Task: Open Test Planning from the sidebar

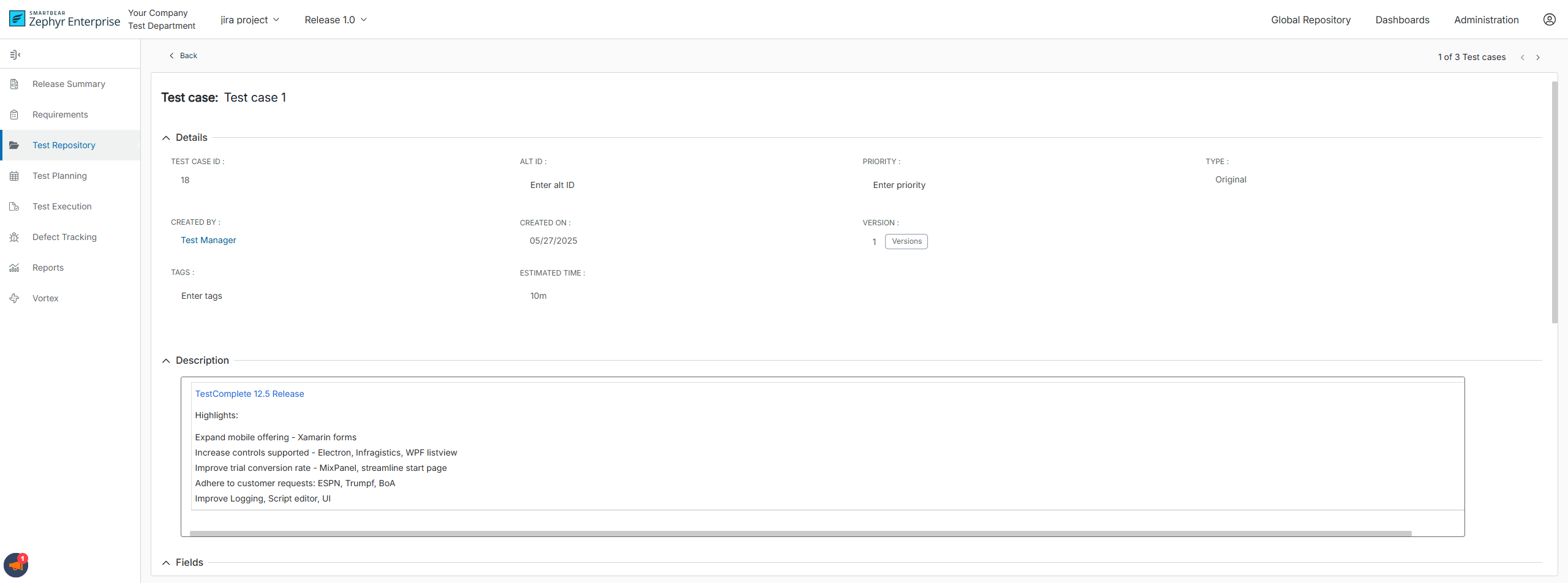Action: click(60, 176)
